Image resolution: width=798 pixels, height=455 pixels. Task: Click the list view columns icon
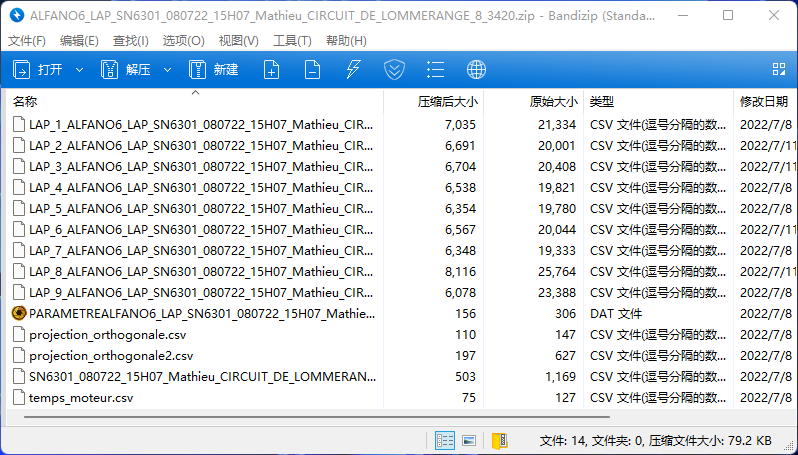(x=435, y=70)
